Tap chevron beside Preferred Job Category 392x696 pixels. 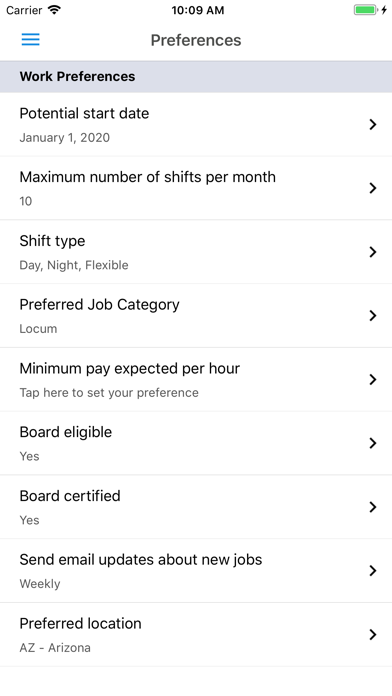(373, 316)
